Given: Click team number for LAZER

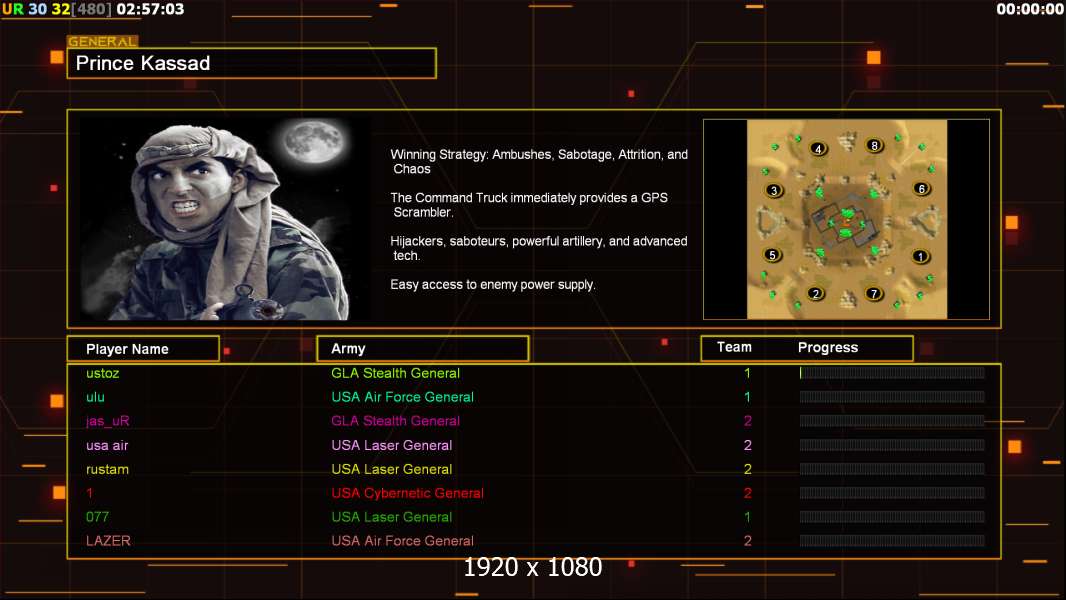Looking at the screenshot, I should (748, 541).
